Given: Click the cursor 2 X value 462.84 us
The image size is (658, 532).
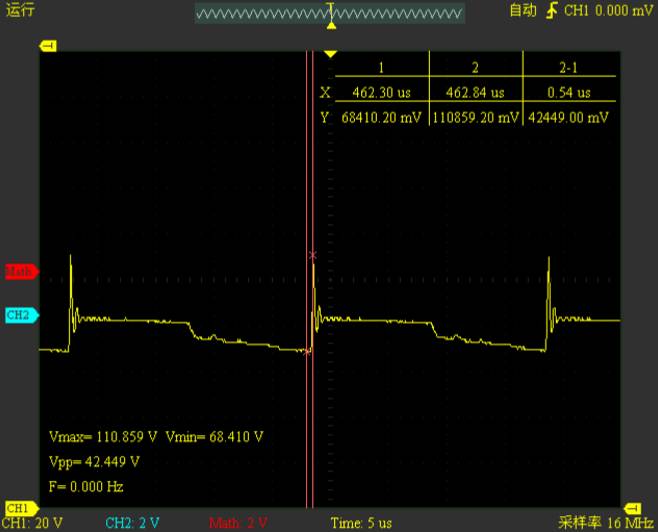Looking at the screenshot, I should point(475,93).
